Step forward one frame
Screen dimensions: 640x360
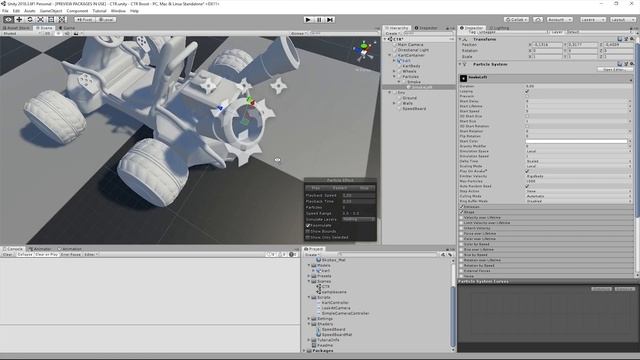click(330, 20)
